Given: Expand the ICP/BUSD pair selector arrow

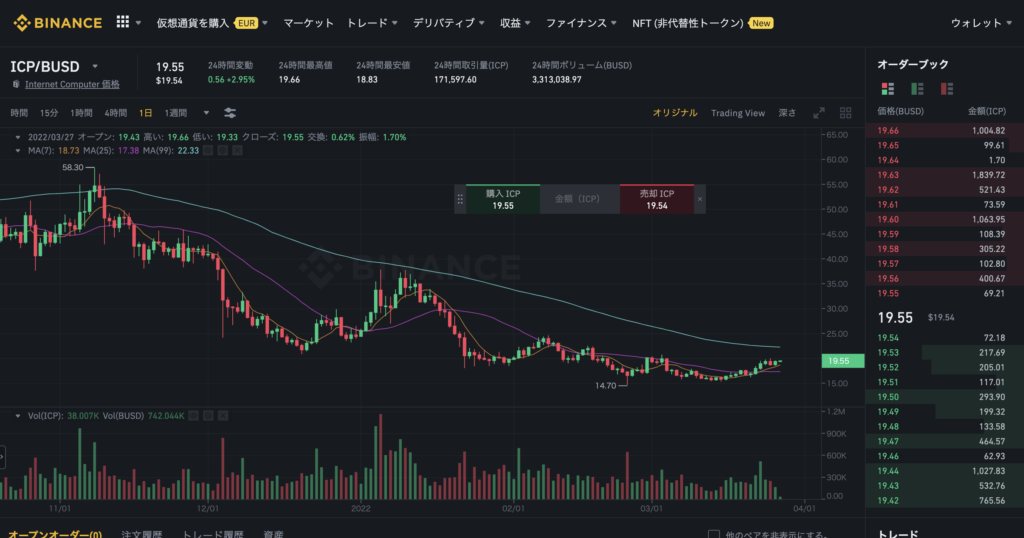Looking at the screenshot, I should click(95, 67).
